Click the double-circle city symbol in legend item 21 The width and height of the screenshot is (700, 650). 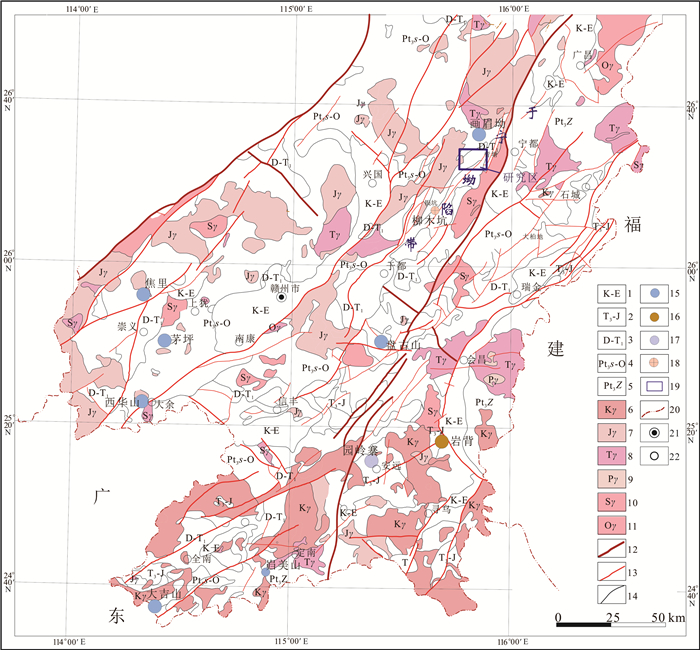tap(652, 432)
